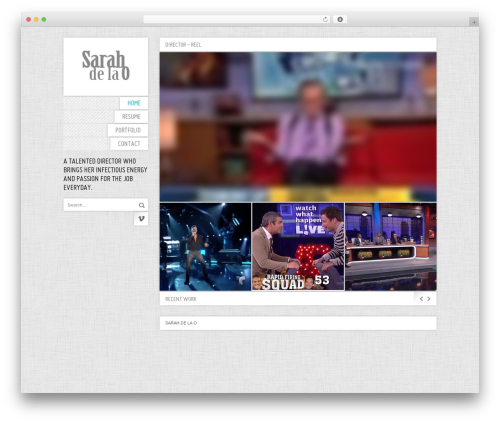Open the talk show panel desk thumbnail
The image size is (500, 423).
[391, 247]
